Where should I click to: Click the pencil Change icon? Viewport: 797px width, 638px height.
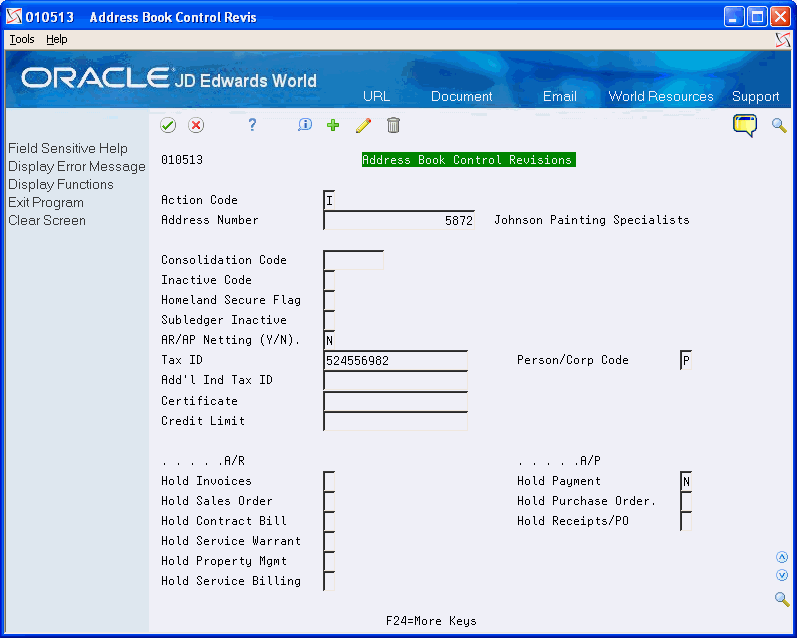click(363, 125)
